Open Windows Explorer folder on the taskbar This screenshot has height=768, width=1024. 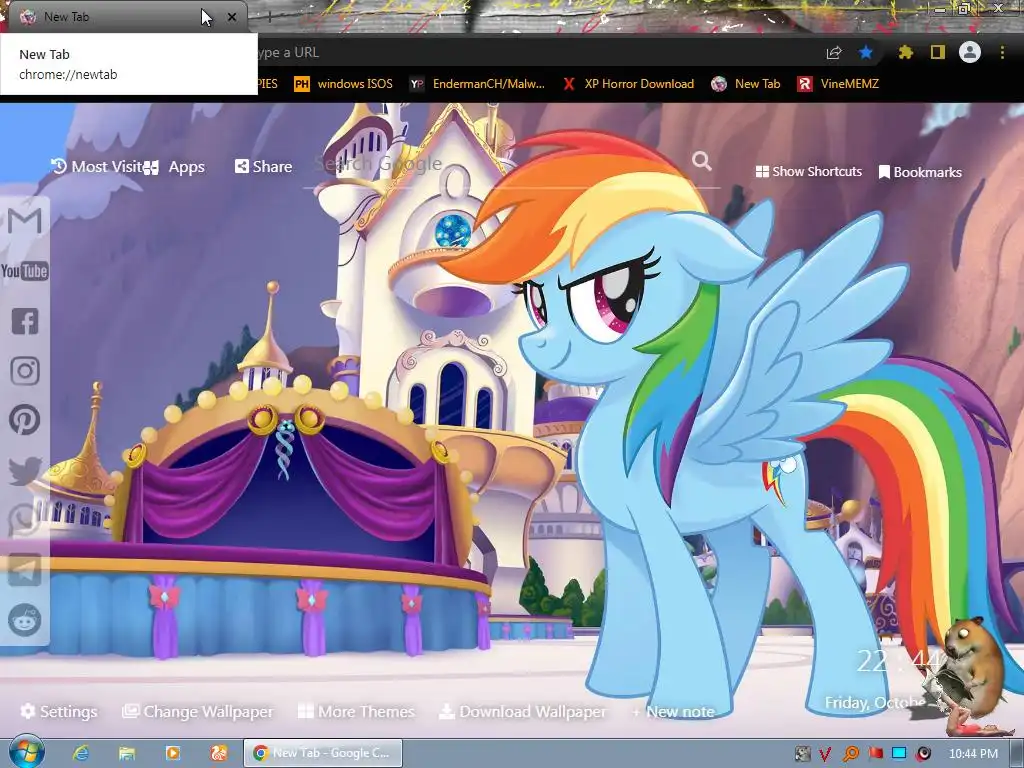(127, 753)
